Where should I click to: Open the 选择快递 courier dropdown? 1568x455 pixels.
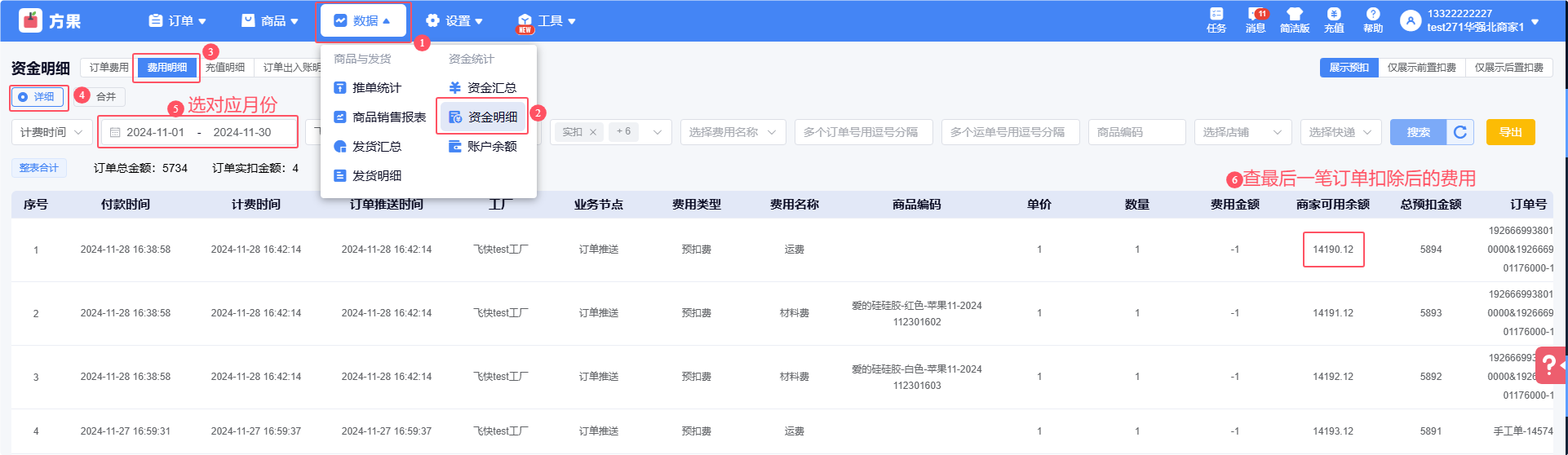(1340, 132)
